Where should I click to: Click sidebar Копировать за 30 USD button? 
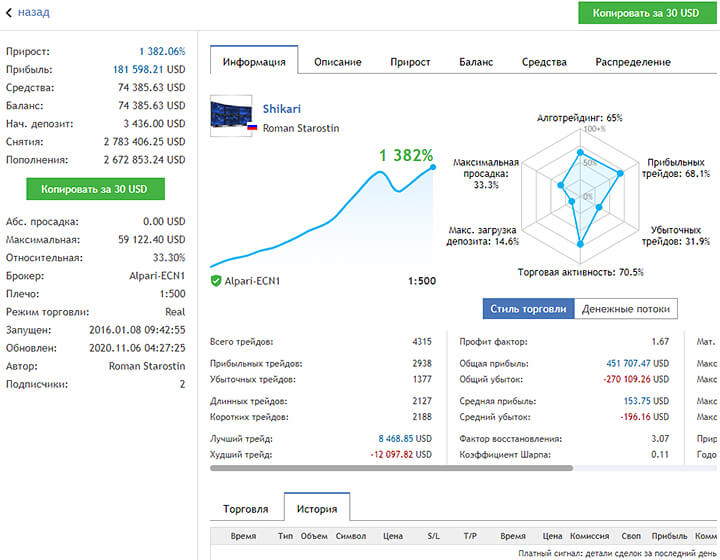pos(95,189)
